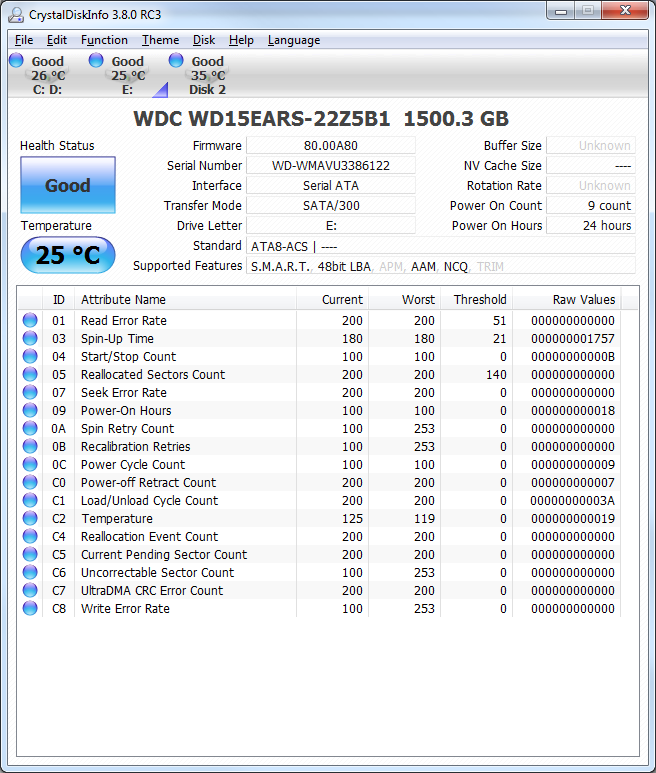Open the Help menu
Image resolution: width=656 pixels, height=773 pixels.
[241, 40]
